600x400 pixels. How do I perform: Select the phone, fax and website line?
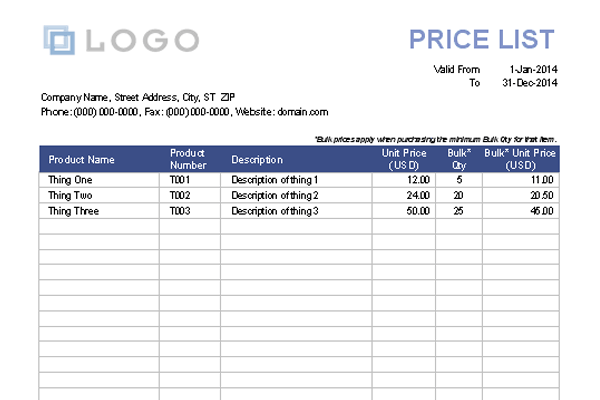click(184, 112)
